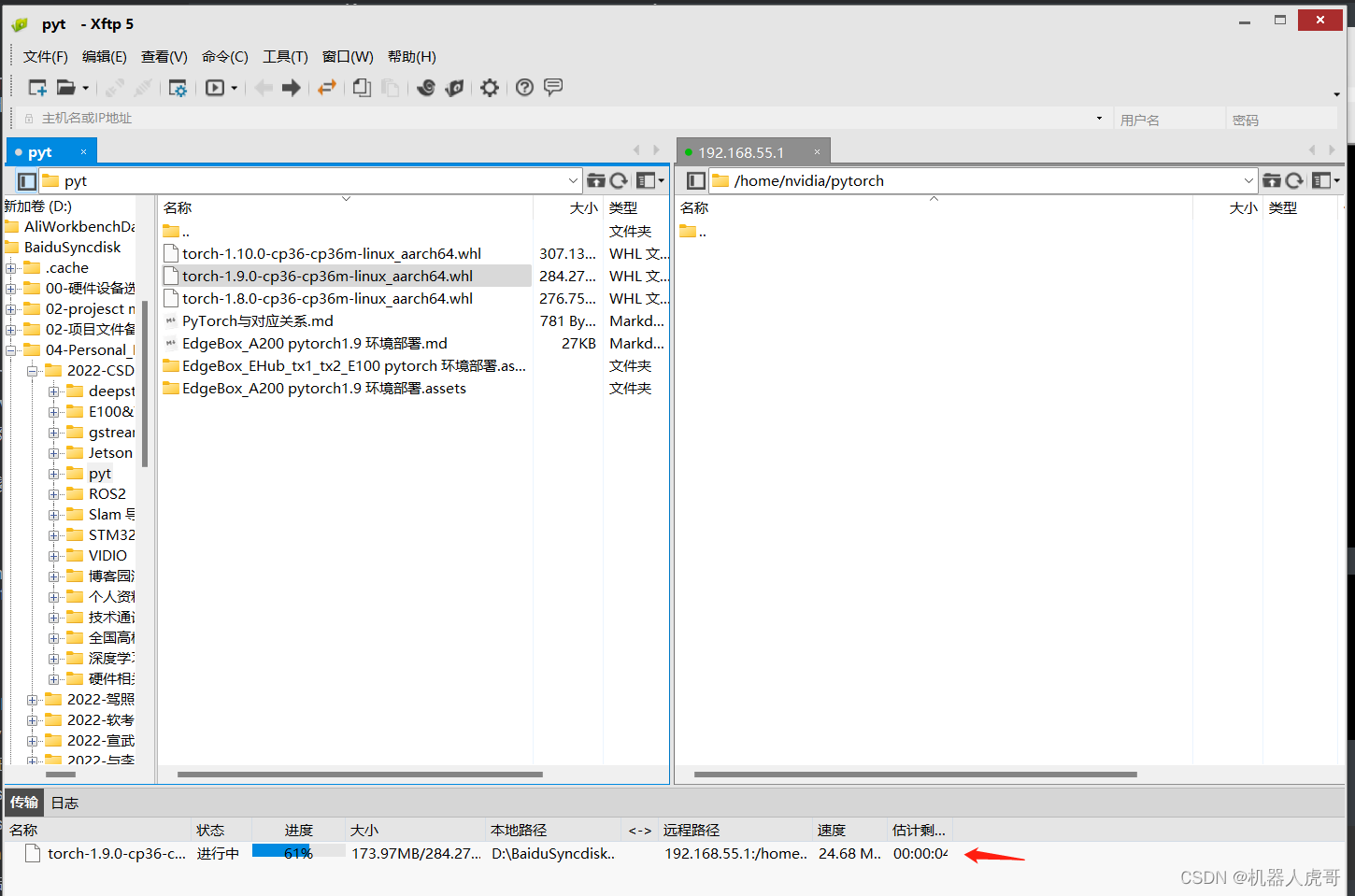
Task: Toggle the folder tree in the local pane
Action: (26, 181)
